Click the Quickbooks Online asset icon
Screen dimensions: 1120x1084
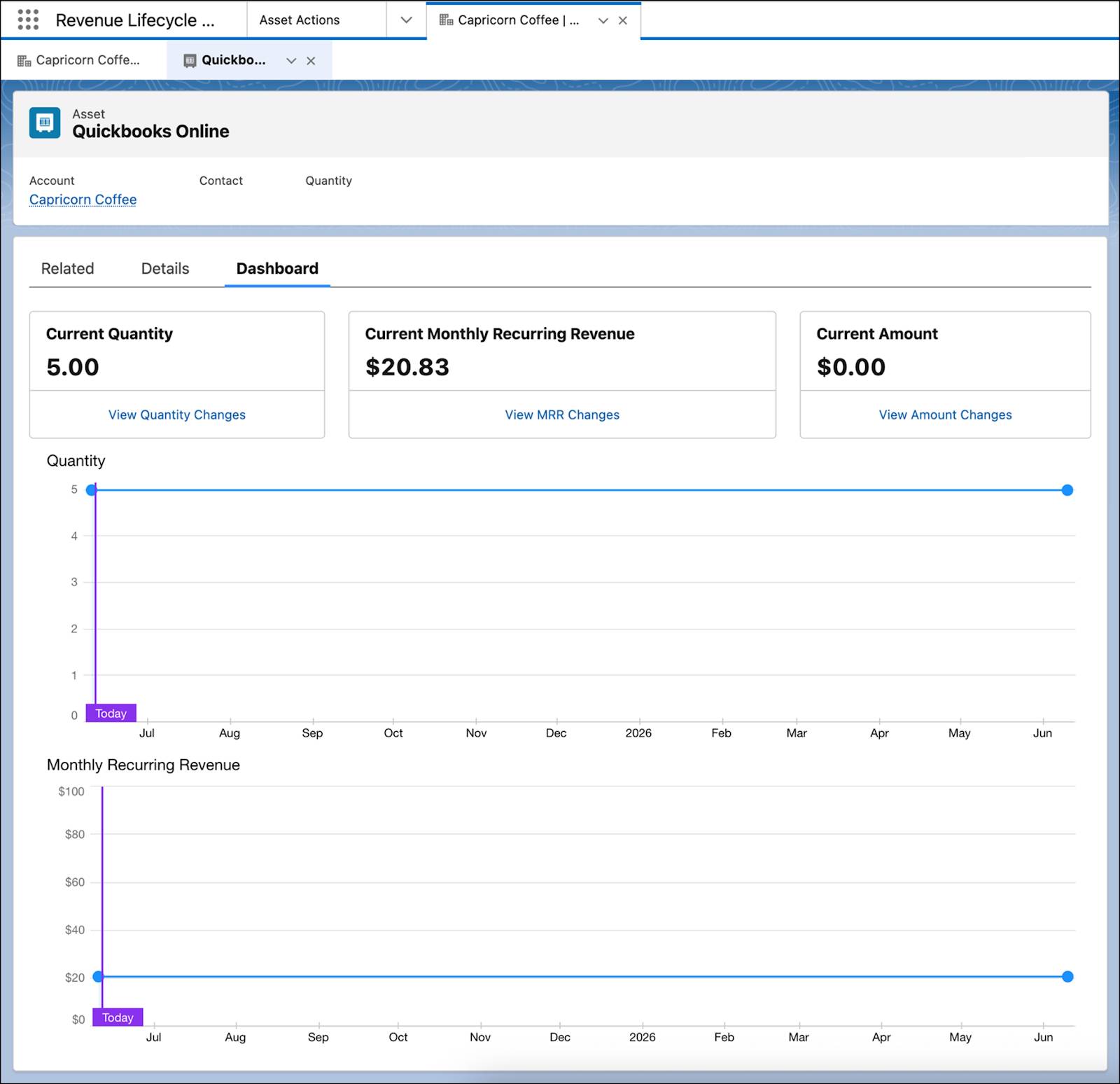pos(45,123)
